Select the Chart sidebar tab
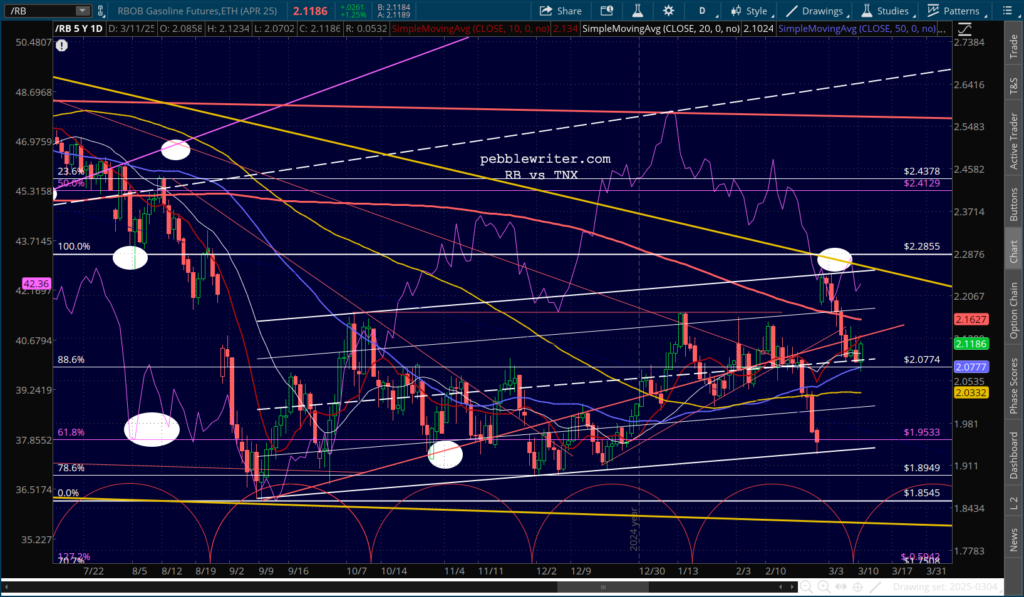Viewport: 1024px width, 597px height. click(1014, 251)
